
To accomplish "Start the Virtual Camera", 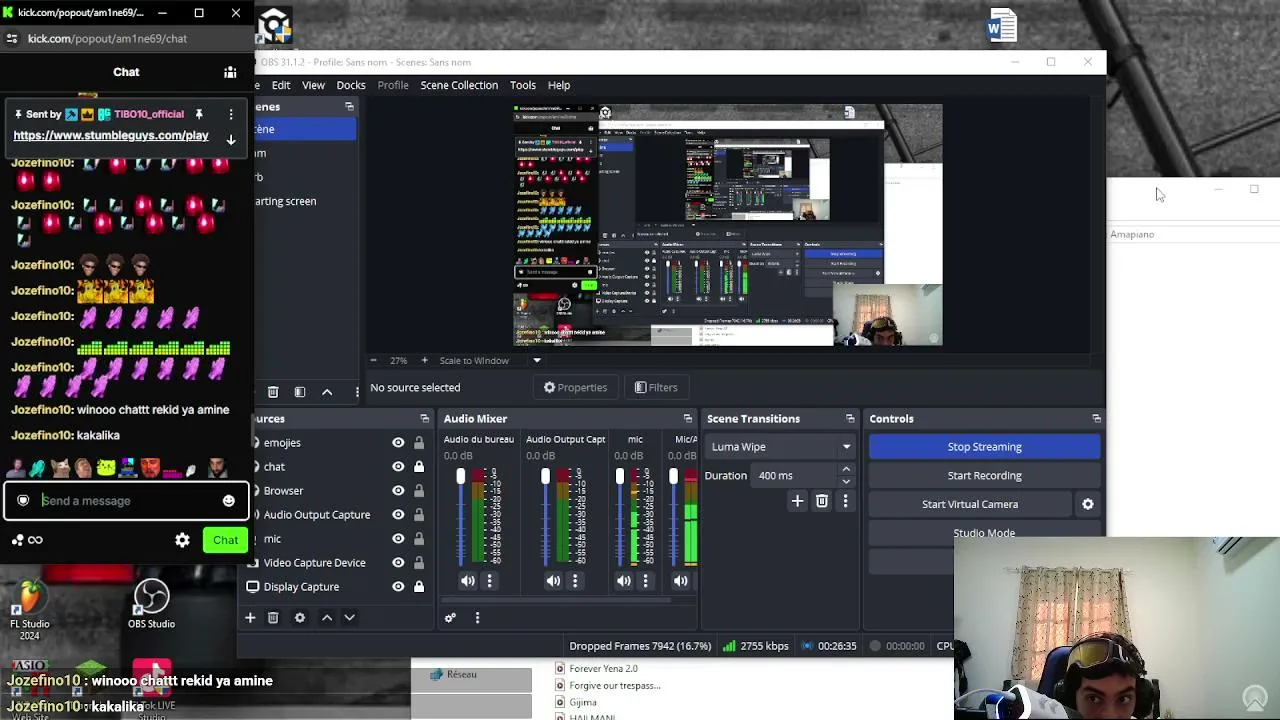I will (x=970, y=505).
